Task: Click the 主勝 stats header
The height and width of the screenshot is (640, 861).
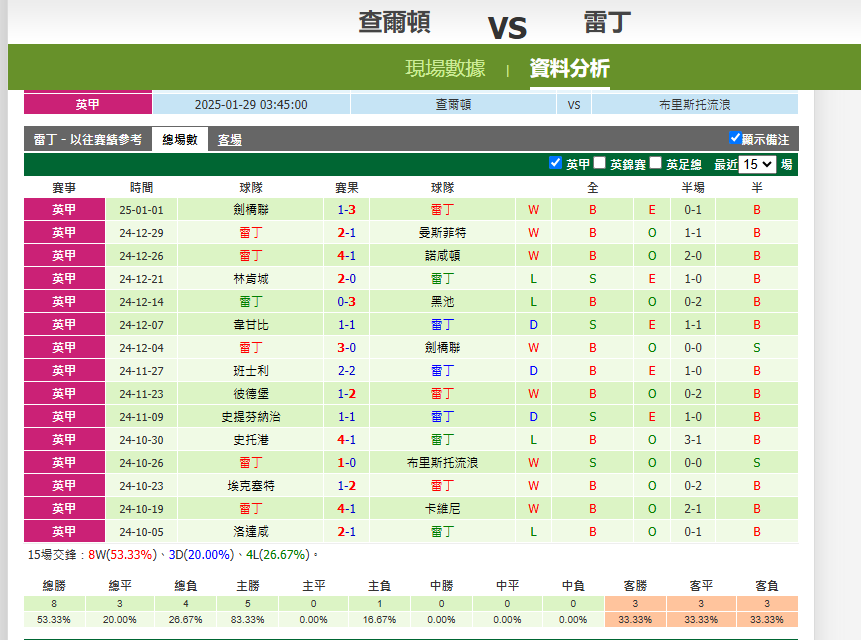Action: pyautogui.click(x=248, y=586)
